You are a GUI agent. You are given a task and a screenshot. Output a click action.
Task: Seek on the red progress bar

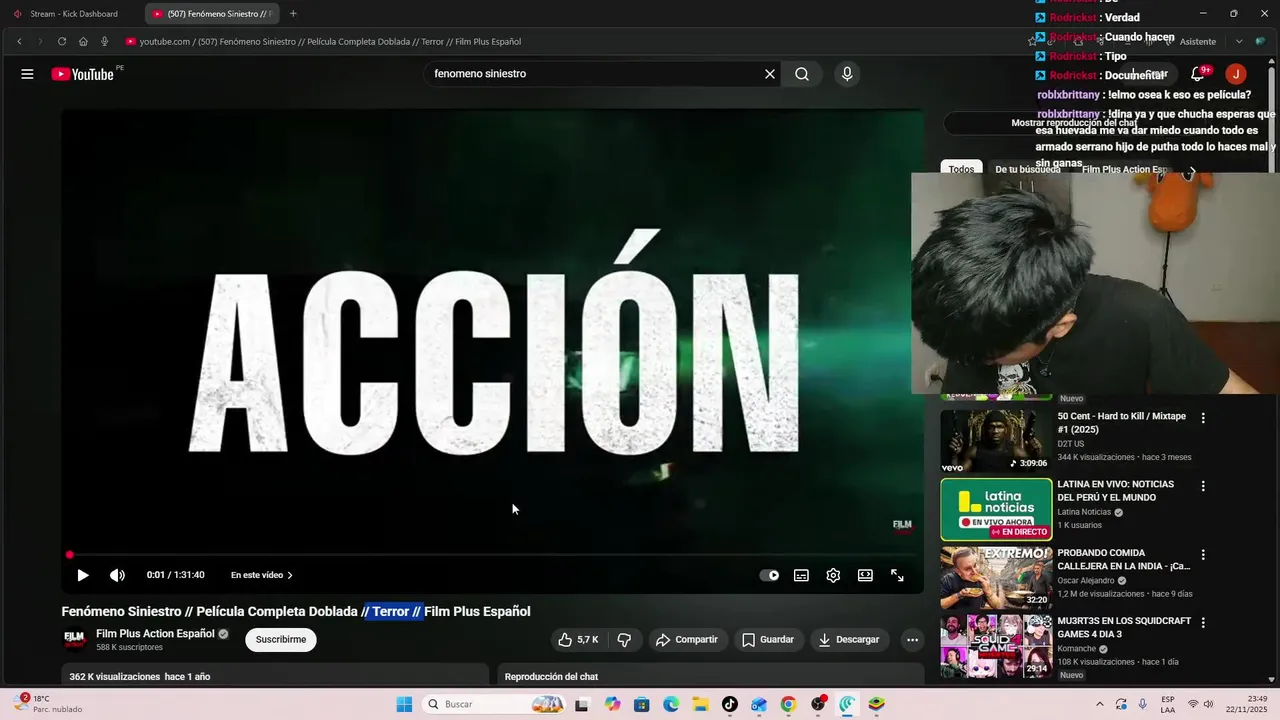coord(493,554)
